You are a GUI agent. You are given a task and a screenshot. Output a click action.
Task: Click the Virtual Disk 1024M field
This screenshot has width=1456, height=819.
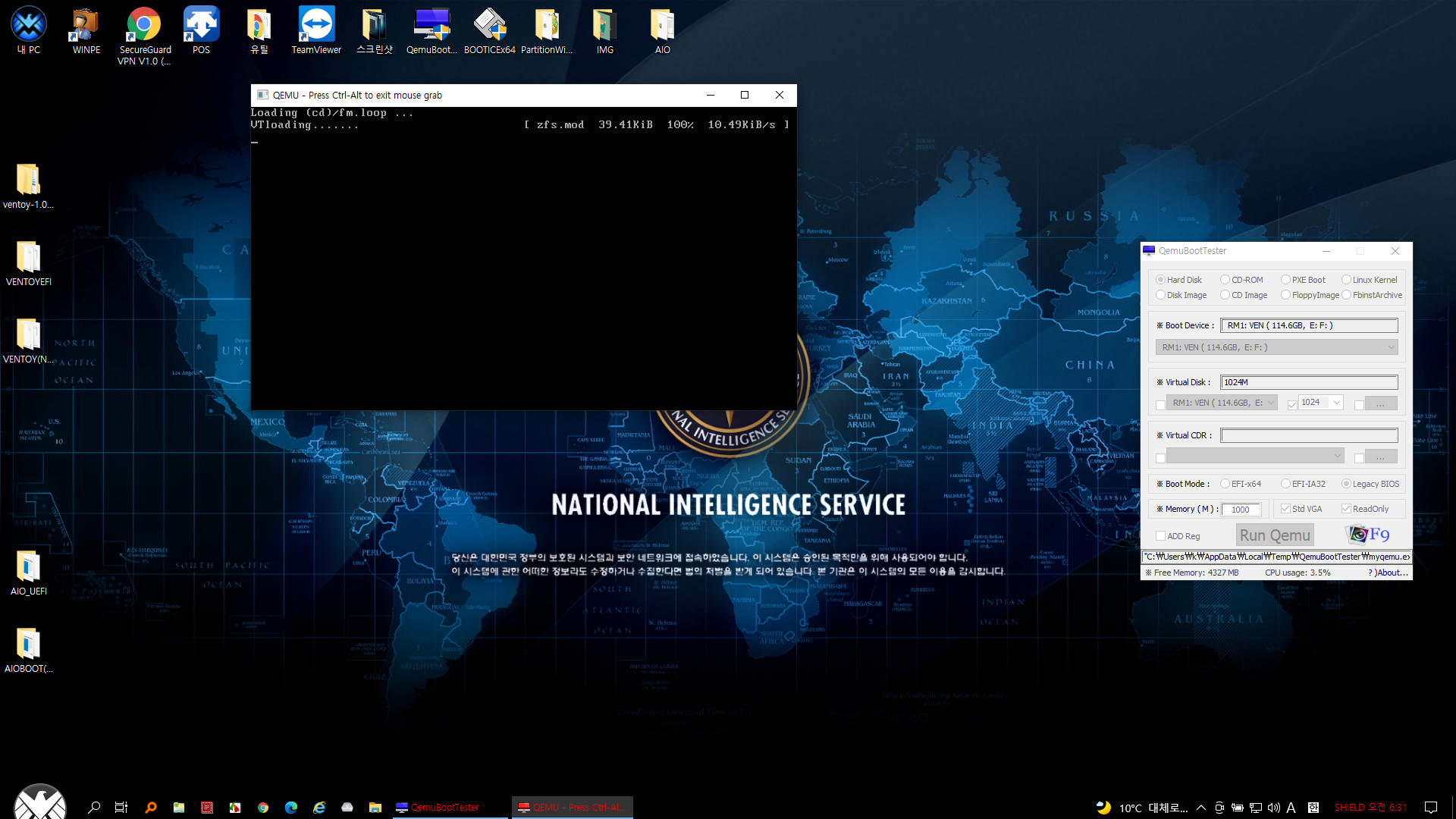pyautogui.click(x=1309, y=382)
